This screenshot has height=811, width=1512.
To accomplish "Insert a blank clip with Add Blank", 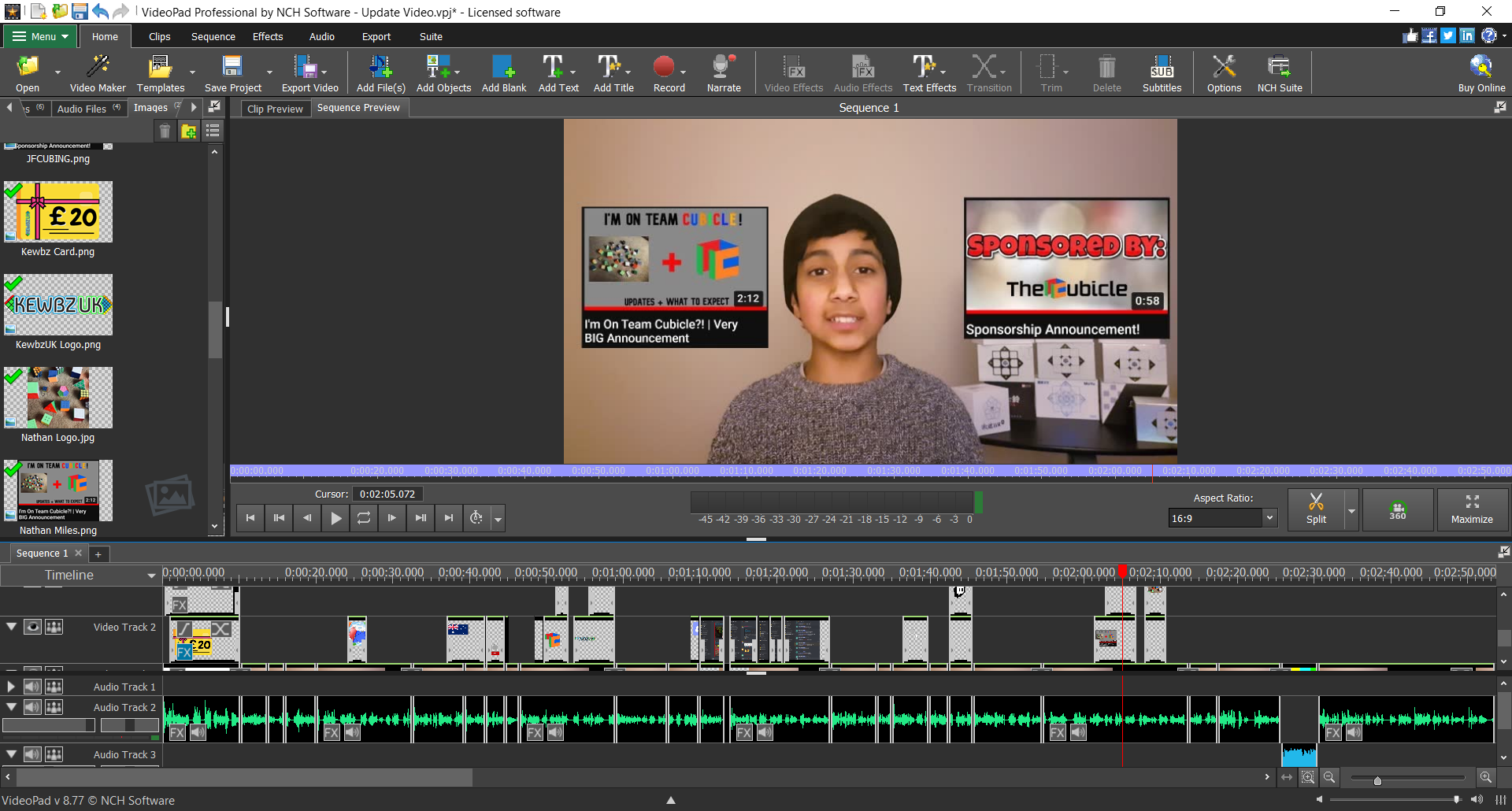I will (503, 73).
